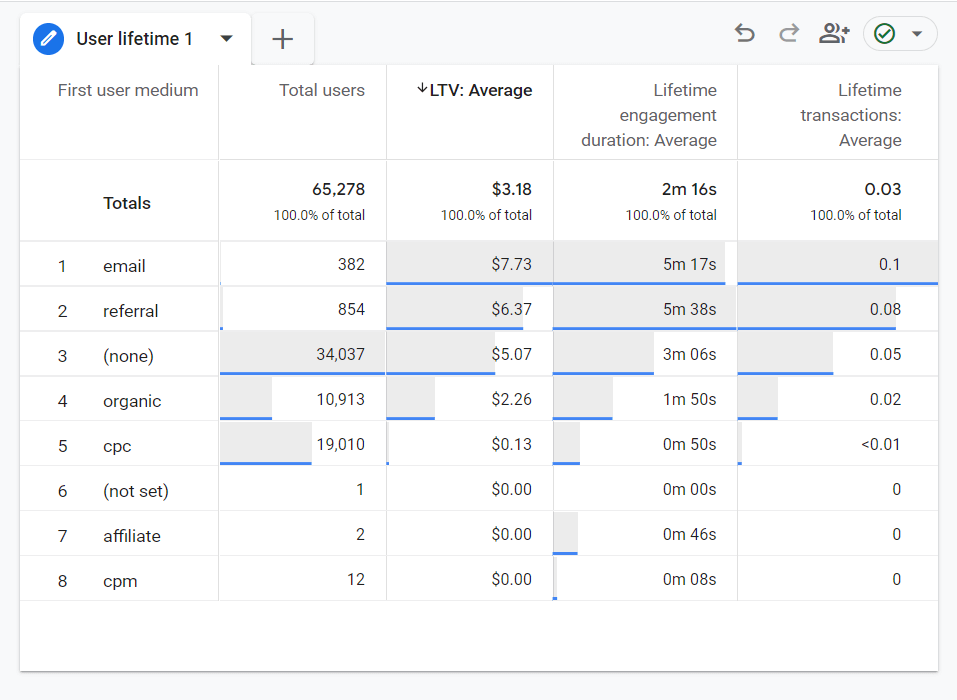Sort by First user medium column header

(128, 89)
